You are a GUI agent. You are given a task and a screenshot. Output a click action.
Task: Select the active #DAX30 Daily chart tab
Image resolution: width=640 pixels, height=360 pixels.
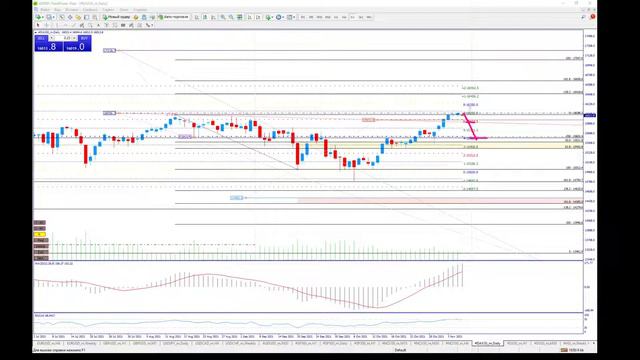tap(487, 344)
